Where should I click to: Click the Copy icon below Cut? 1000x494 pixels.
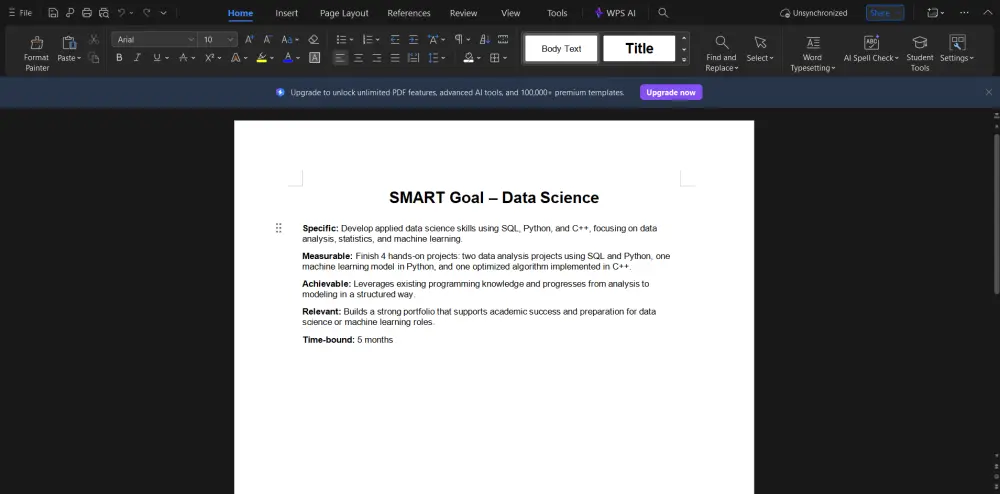point(94,57)
